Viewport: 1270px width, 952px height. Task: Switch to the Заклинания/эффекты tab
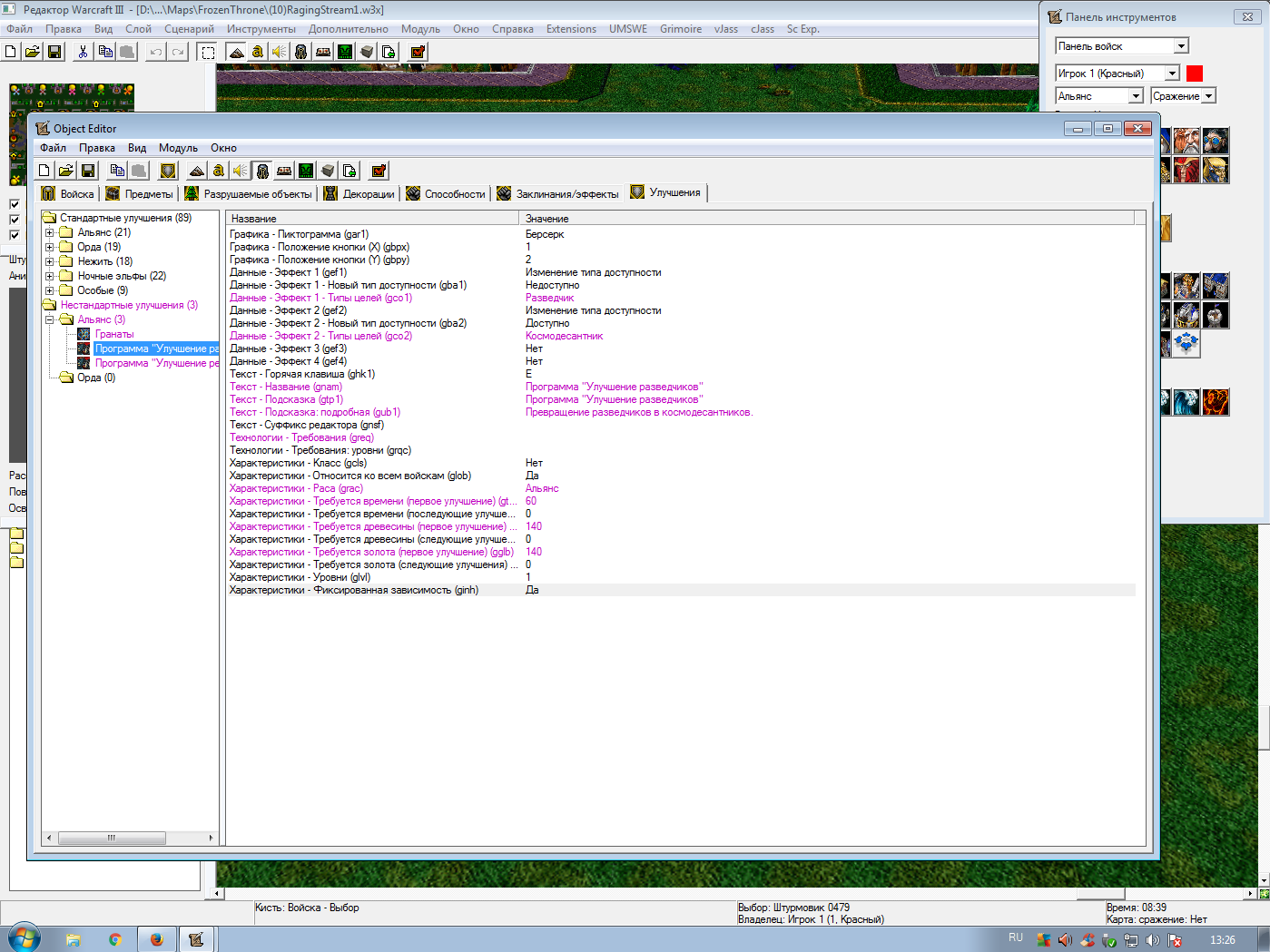557,193
